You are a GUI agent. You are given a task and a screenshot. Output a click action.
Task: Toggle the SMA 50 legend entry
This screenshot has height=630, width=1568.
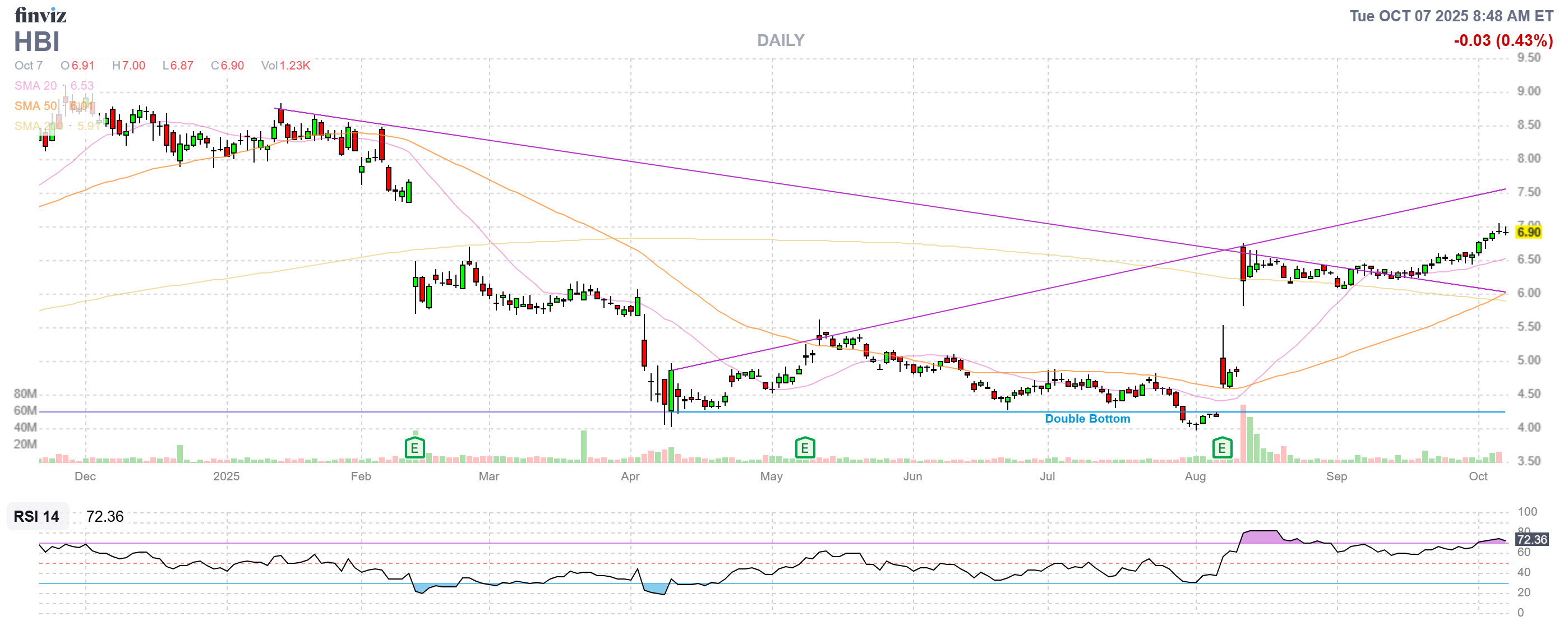point(35,106)
